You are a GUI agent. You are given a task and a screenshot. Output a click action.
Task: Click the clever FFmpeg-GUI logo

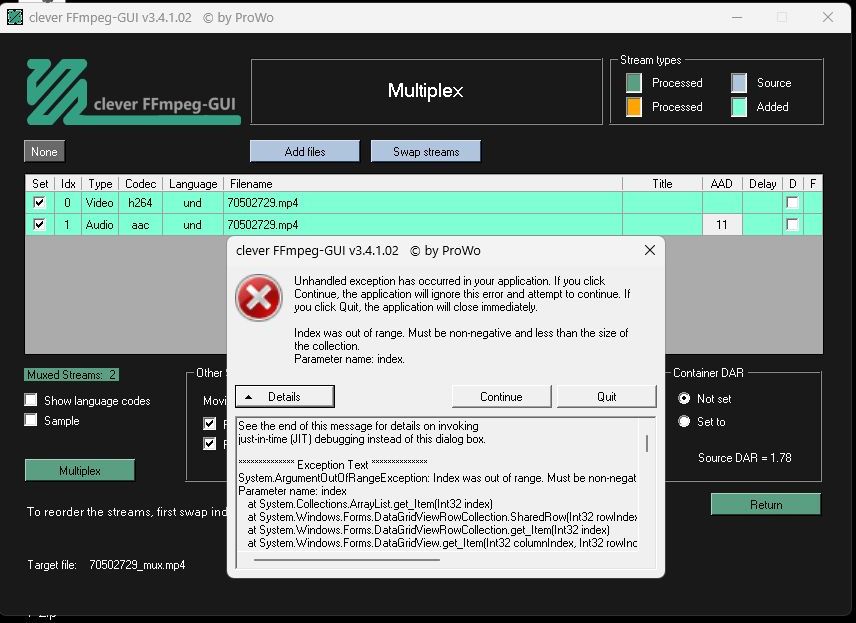point(133,92)
